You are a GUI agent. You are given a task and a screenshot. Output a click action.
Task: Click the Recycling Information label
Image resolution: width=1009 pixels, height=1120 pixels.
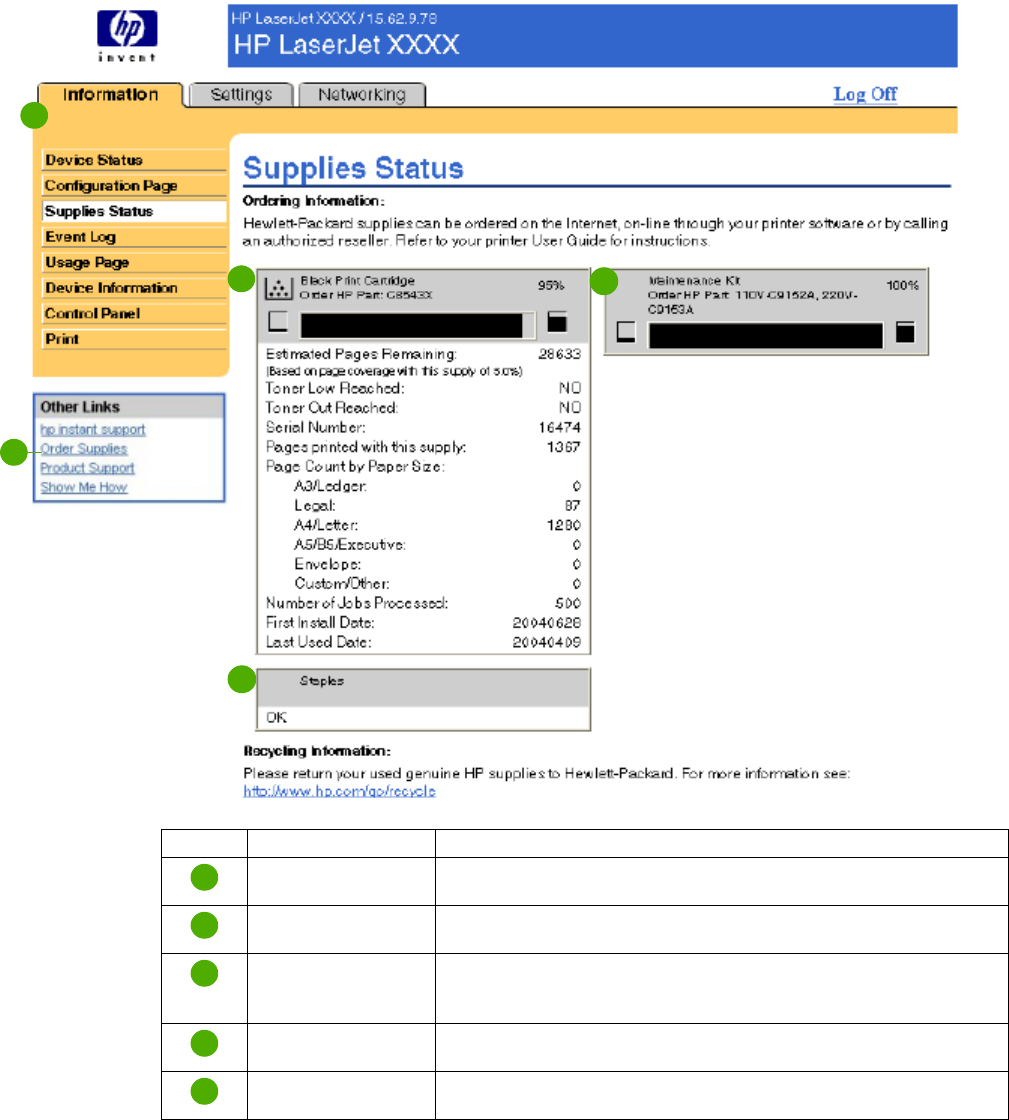pyautogui.click(x=317, y=751)
